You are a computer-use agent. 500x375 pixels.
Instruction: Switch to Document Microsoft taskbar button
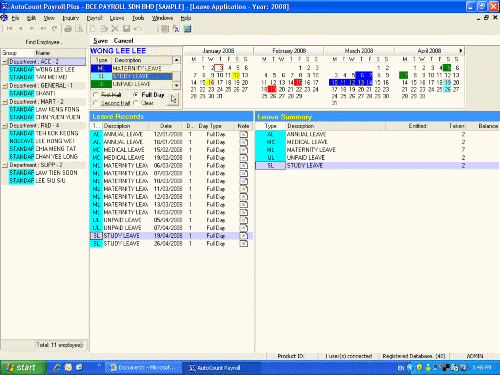[x=143, y=368]
